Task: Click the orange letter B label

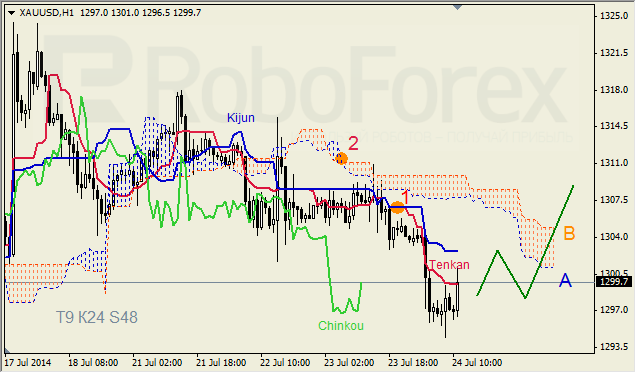Action: tap(569, 234)
